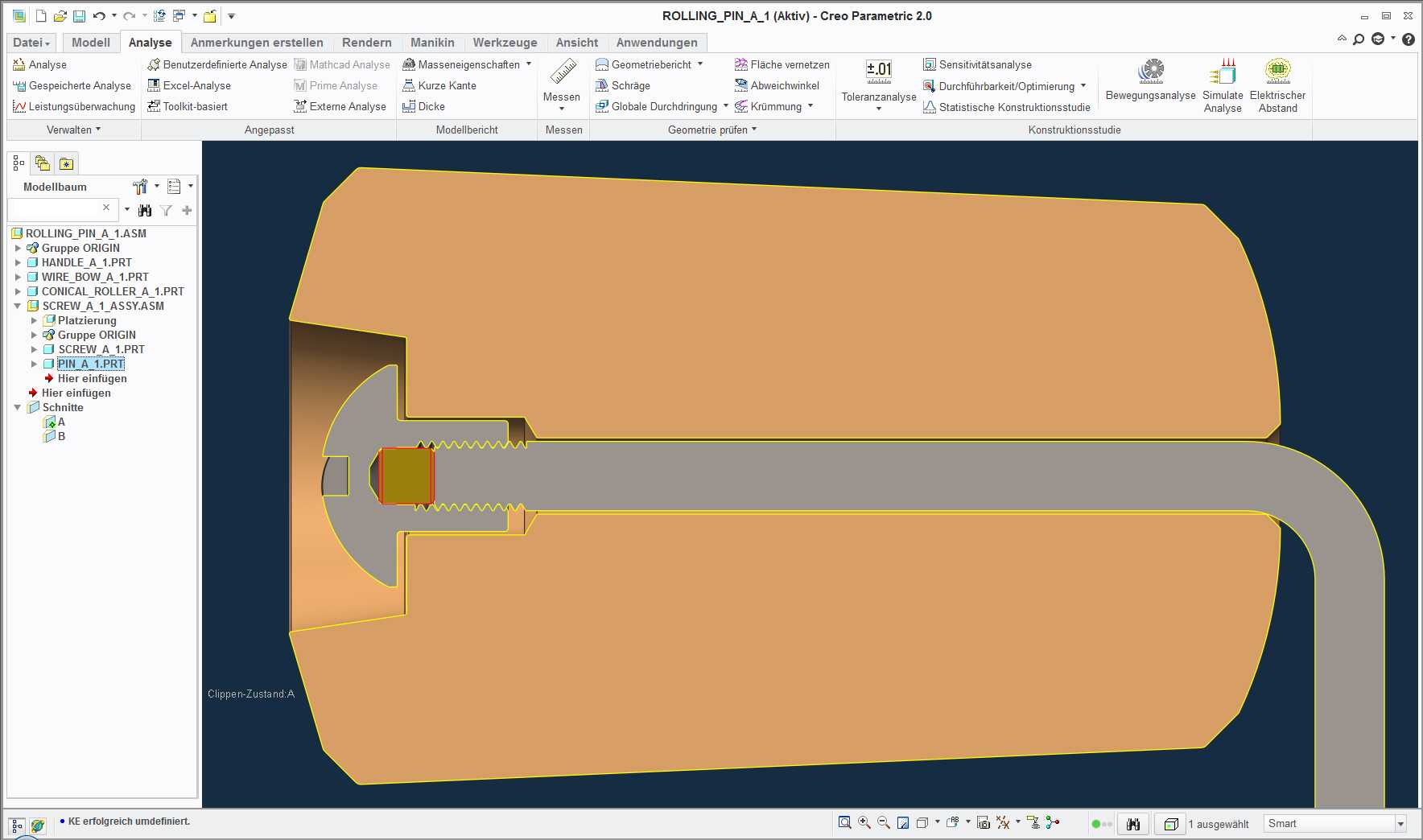Click the model tree search field
Screen dimensions: 1423x840
(x=56, y=209)
